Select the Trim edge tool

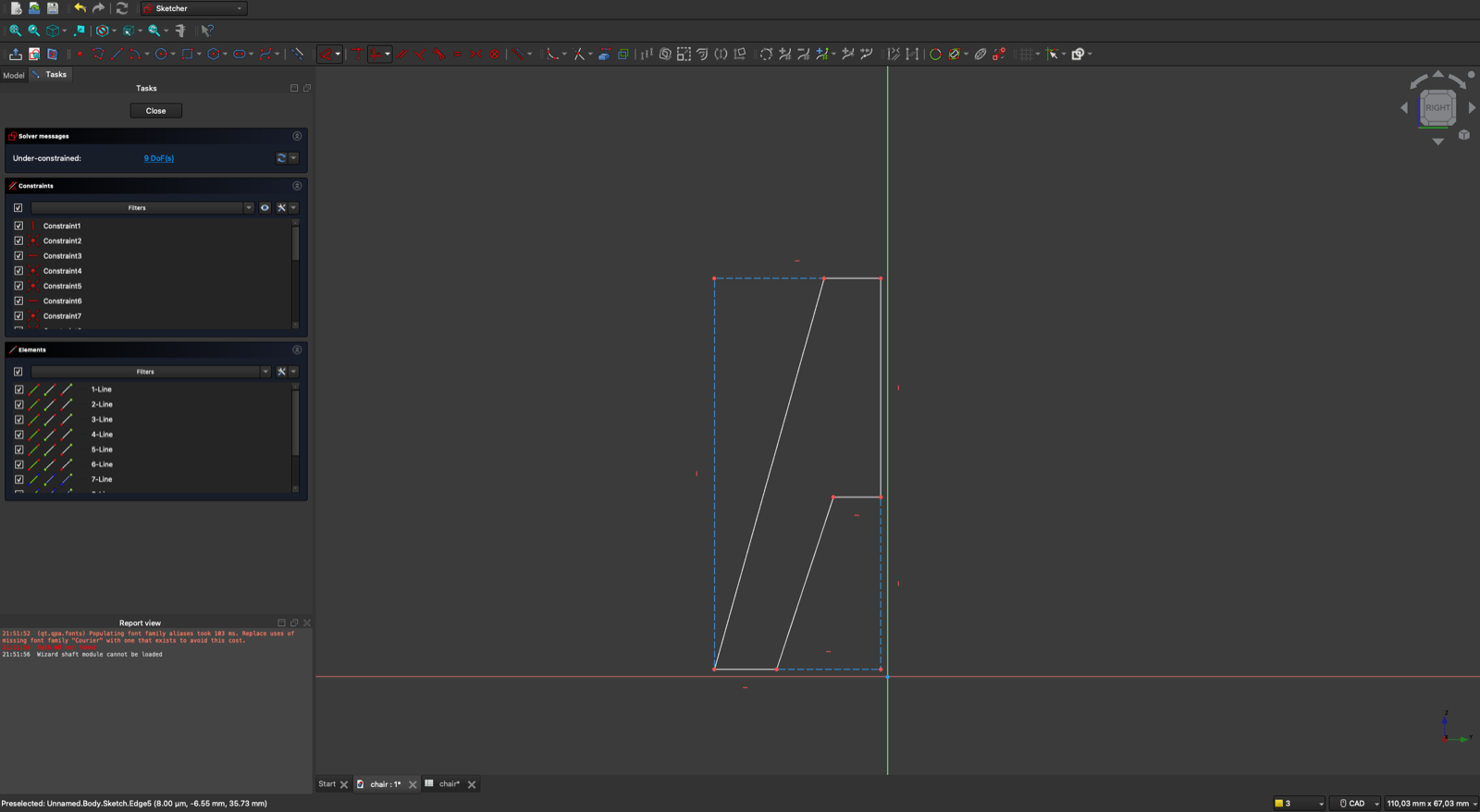click(579, 54)
